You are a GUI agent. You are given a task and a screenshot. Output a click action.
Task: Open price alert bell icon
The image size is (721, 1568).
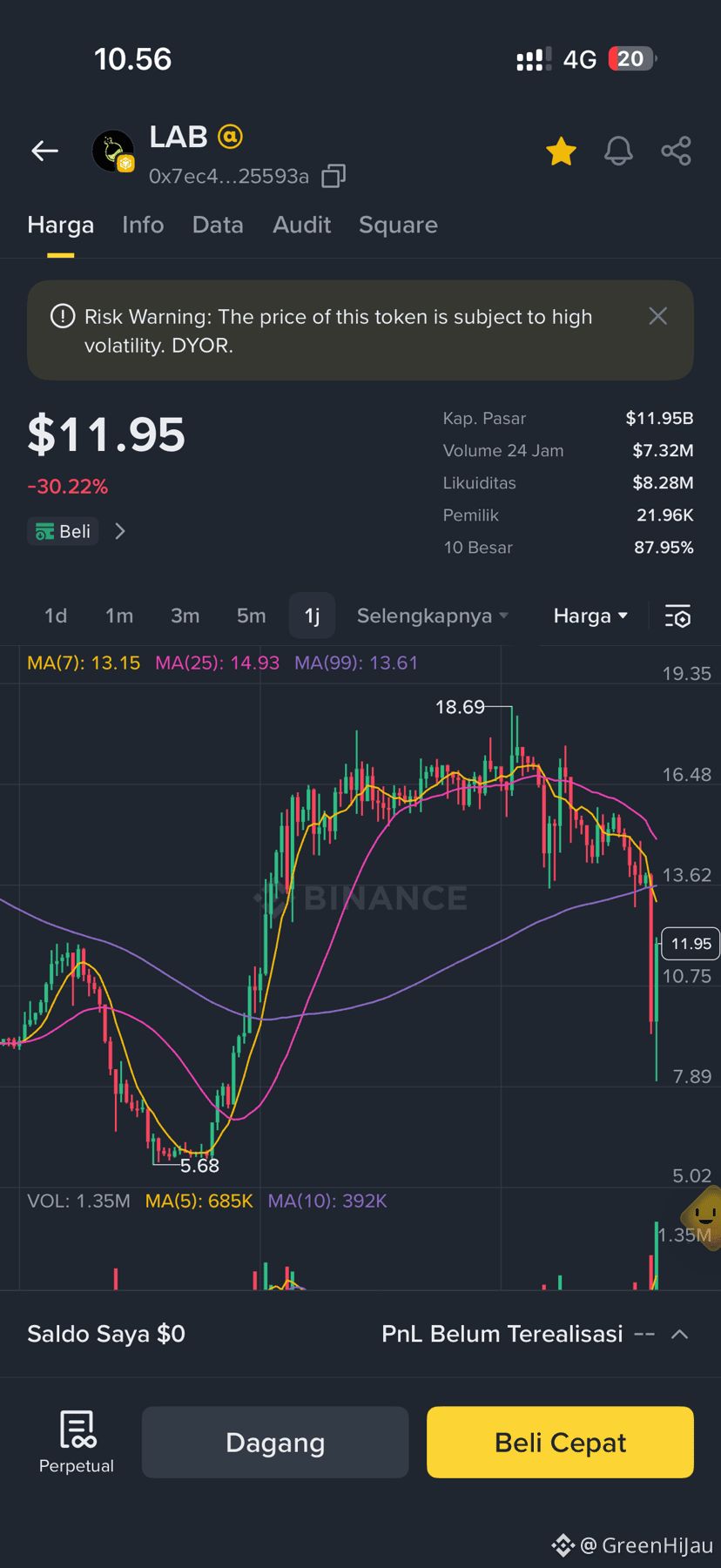click(x=618, y=151)
